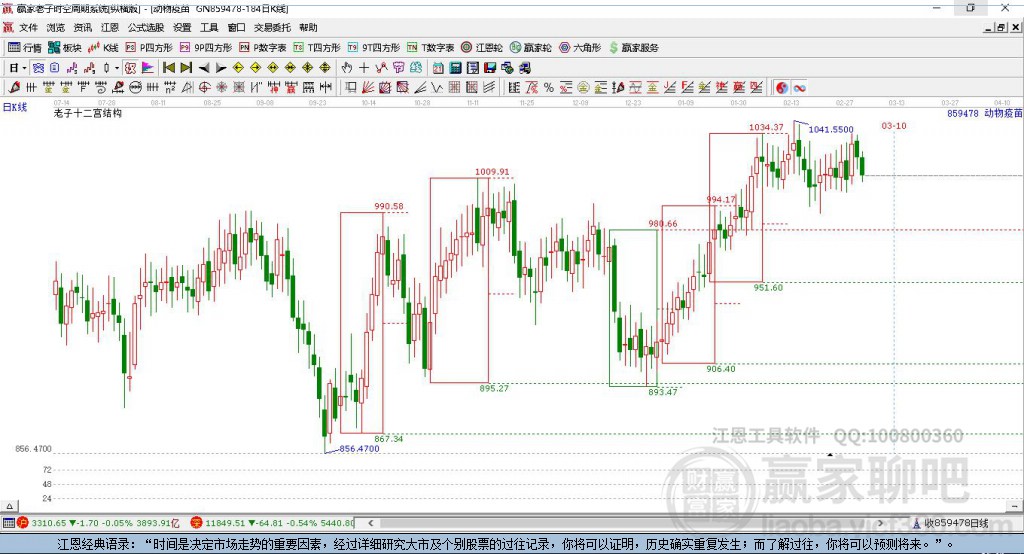Click the flag chart icon

pos(148,68)
